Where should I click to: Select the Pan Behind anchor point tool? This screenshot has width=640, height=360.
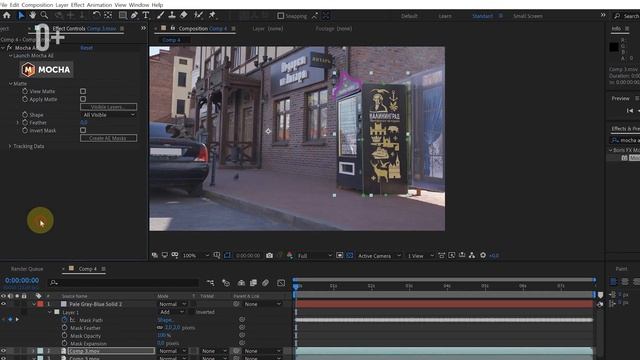point(108,15)
